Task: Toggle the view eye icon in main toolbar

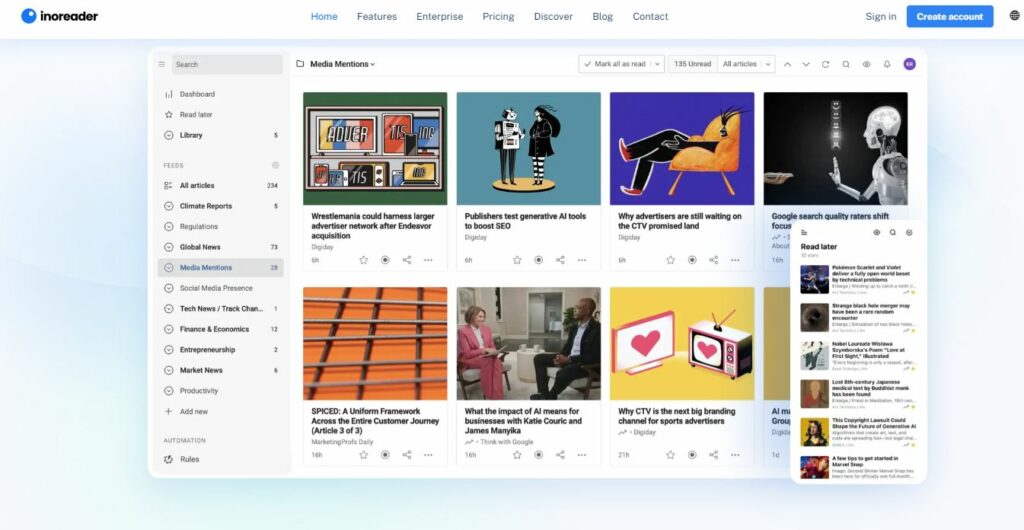Action: [x=867, y=64]
